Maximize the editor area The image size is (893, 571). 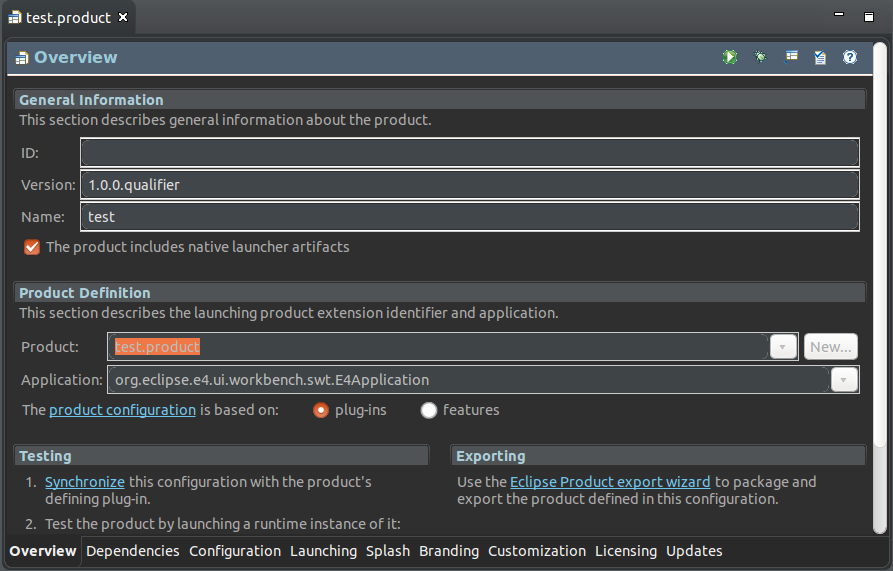pyautogui.click(x=869, y=17)
